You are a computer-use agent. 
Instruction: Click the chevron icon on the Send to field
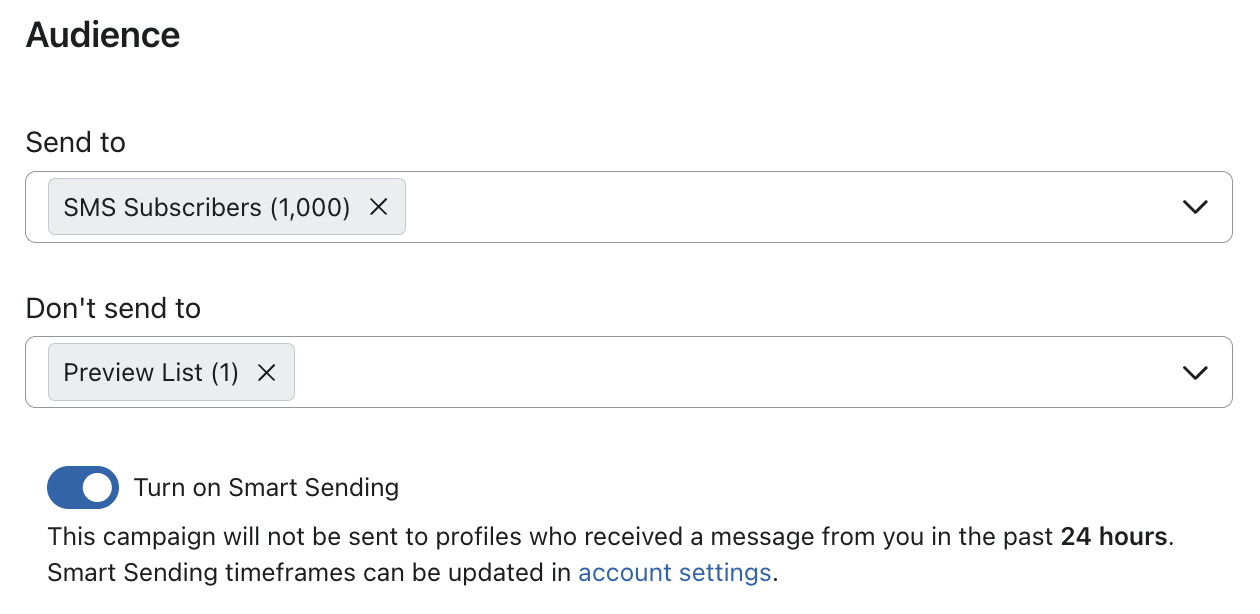pyautogui.click(x=1194, y=207)
